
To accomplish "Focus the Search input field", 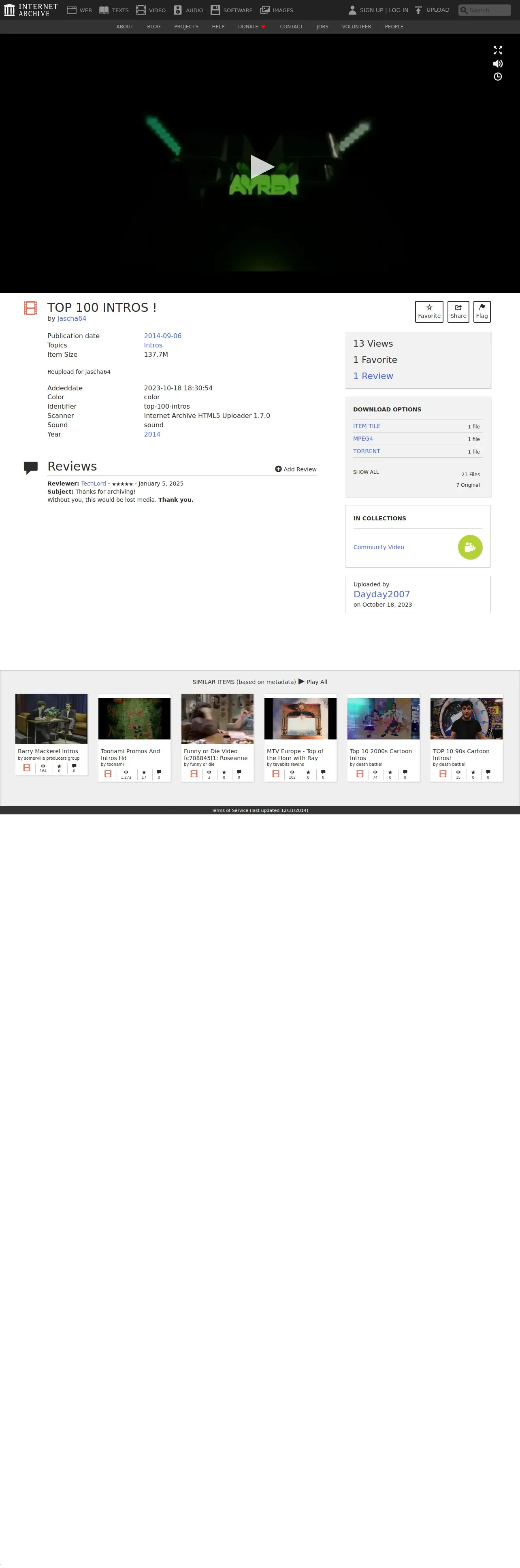I will point(485,10).
